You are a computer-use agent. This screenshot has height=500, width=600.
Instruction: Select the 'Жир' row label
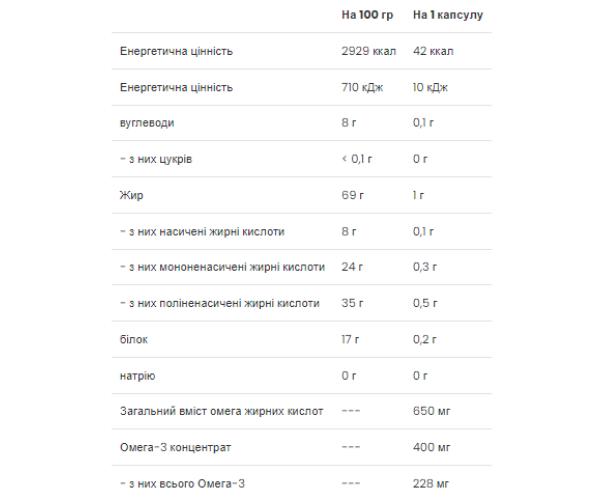click(132, 195)
